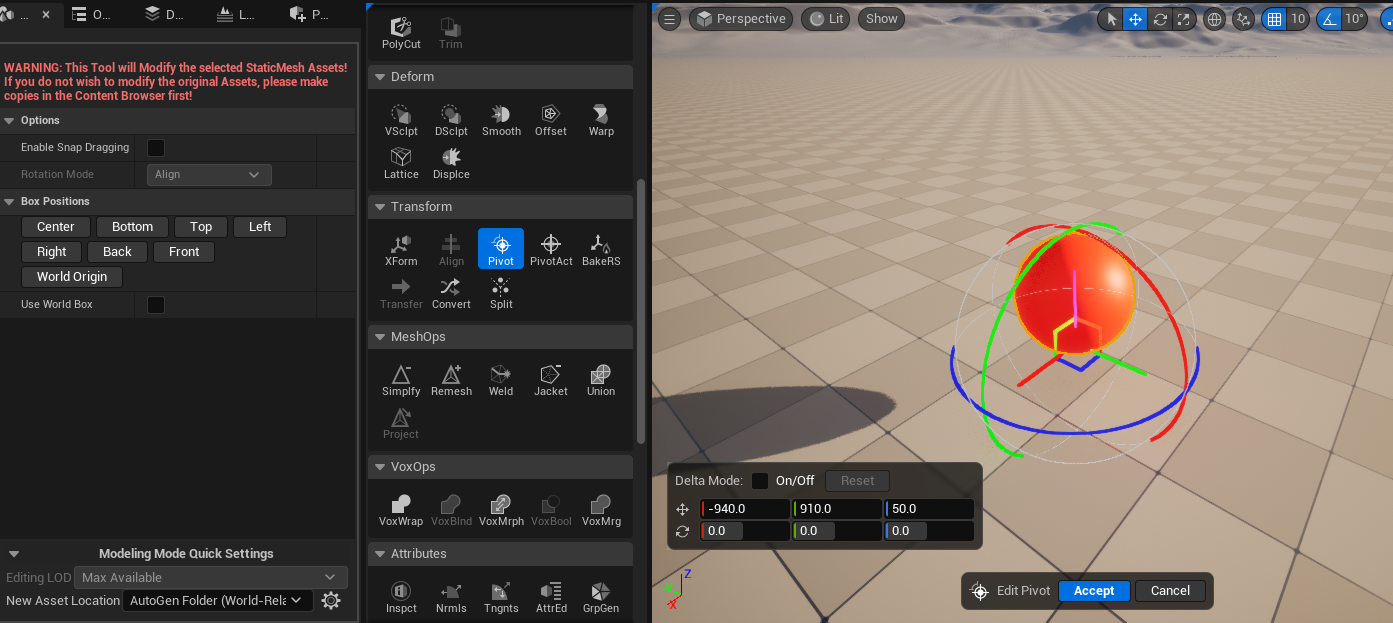This screenshot has width=1393, height=623.
Task: Switch viewport to rotate gizmo mode
Action: click(1160, 19)
